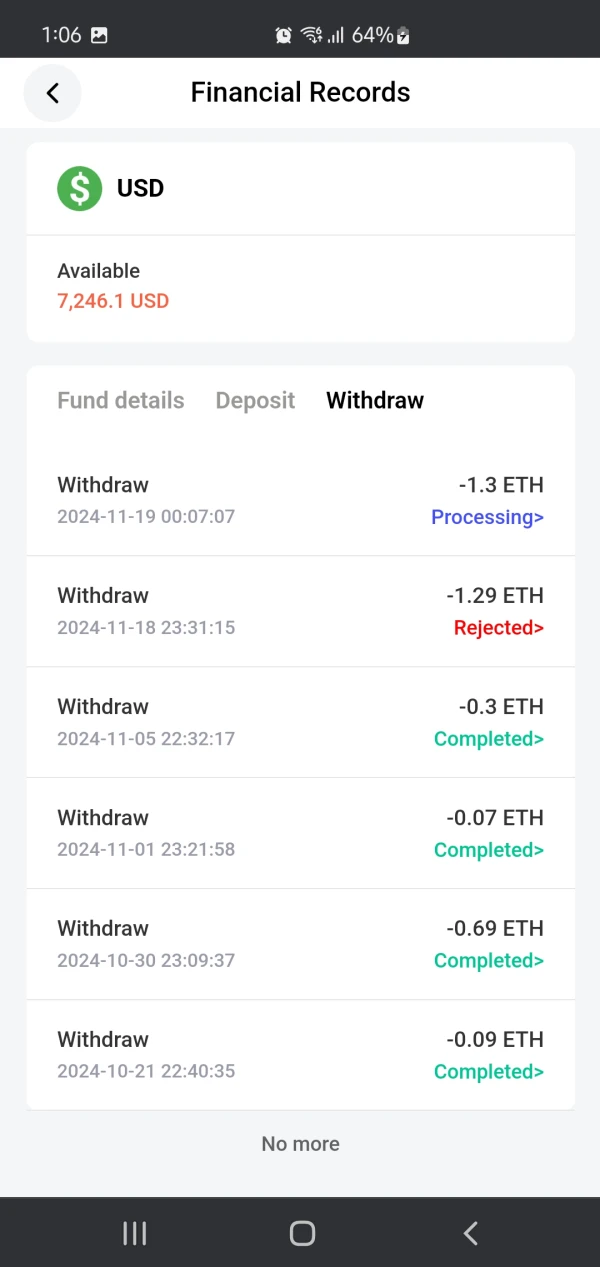Tap the 7,246.1 USD available balance
This screenshot has height=1267, width=600.
click(x=113, y=300)
